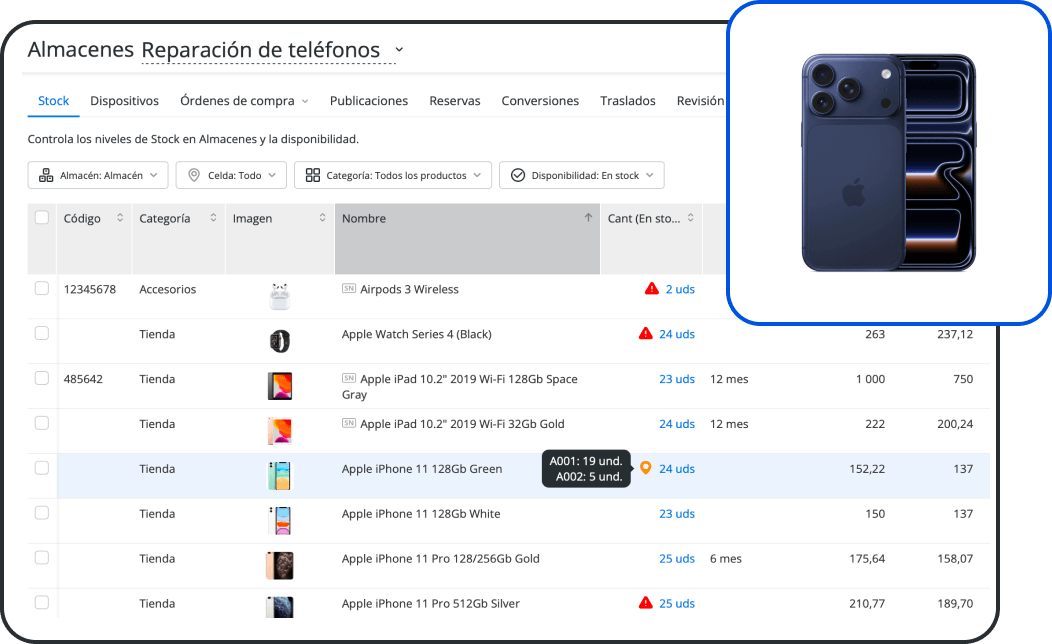Check the iPad 128Gb Space Gray row checkbox
Screen dimensions: 1052x644
click(x=42, y=378)
